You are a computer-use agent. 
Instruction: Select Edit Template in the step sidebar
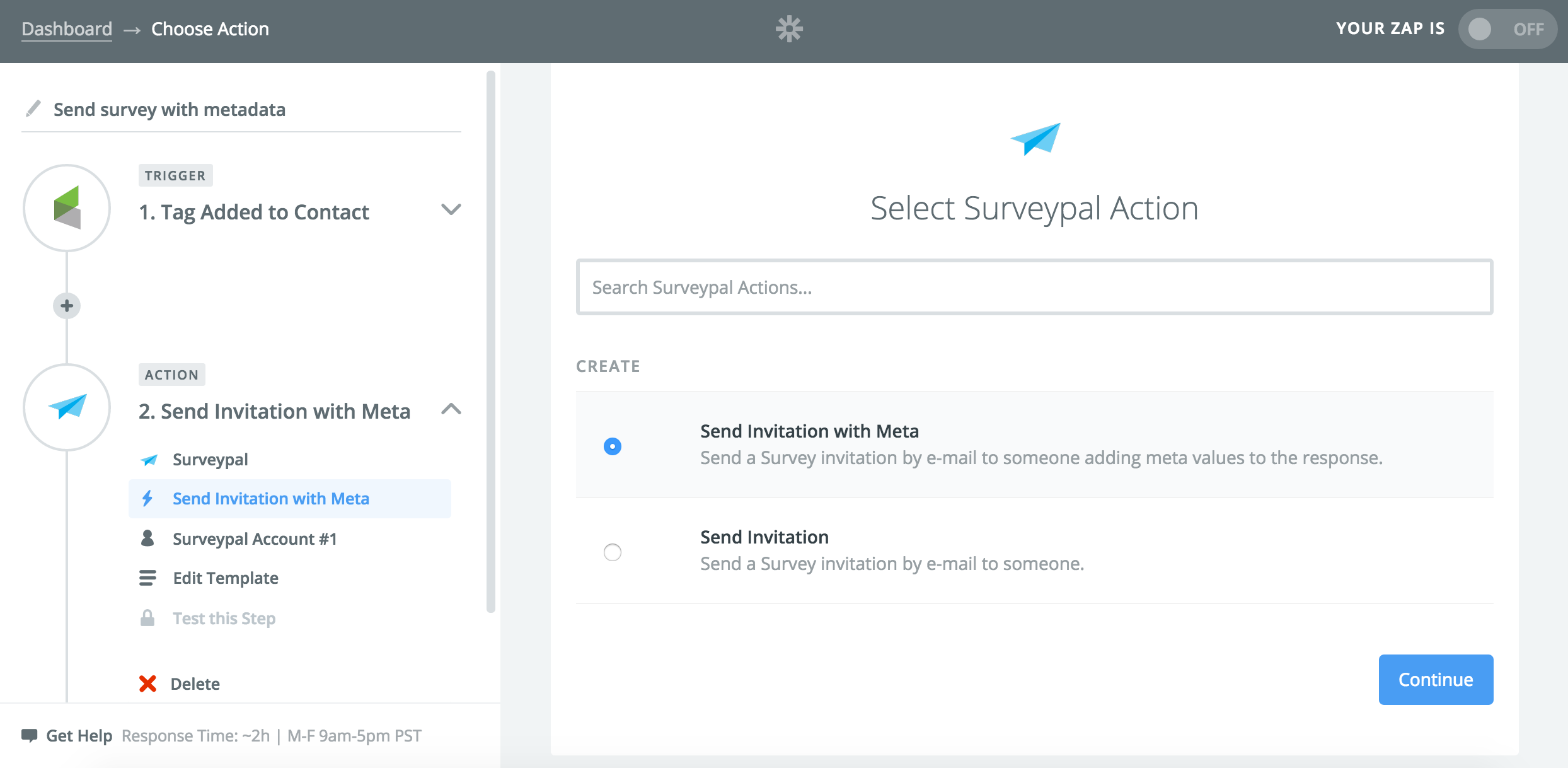coord(225,578)
